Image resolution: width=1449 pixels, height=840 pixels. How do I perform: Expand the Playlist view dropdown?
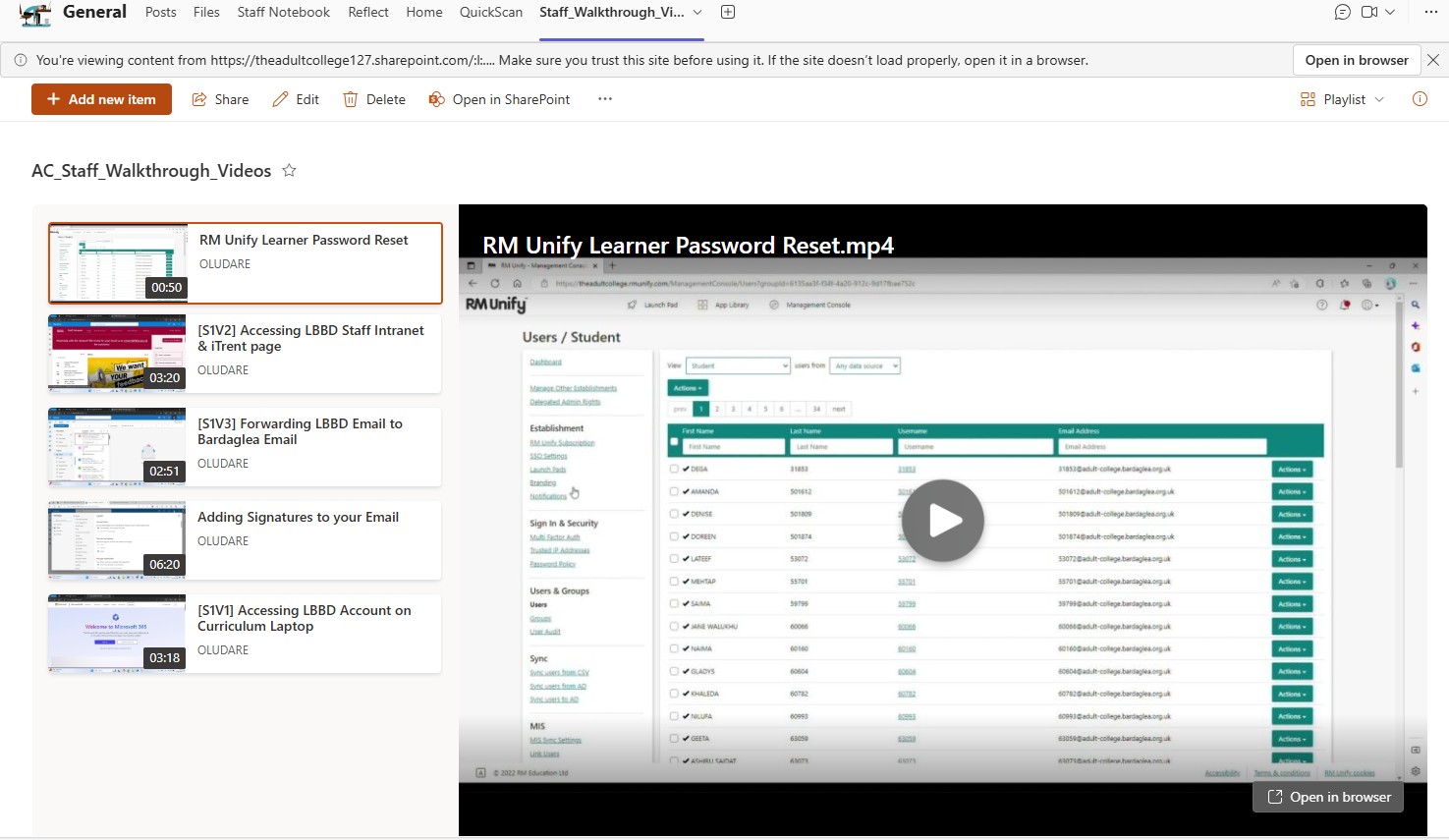coord(1342,99)
